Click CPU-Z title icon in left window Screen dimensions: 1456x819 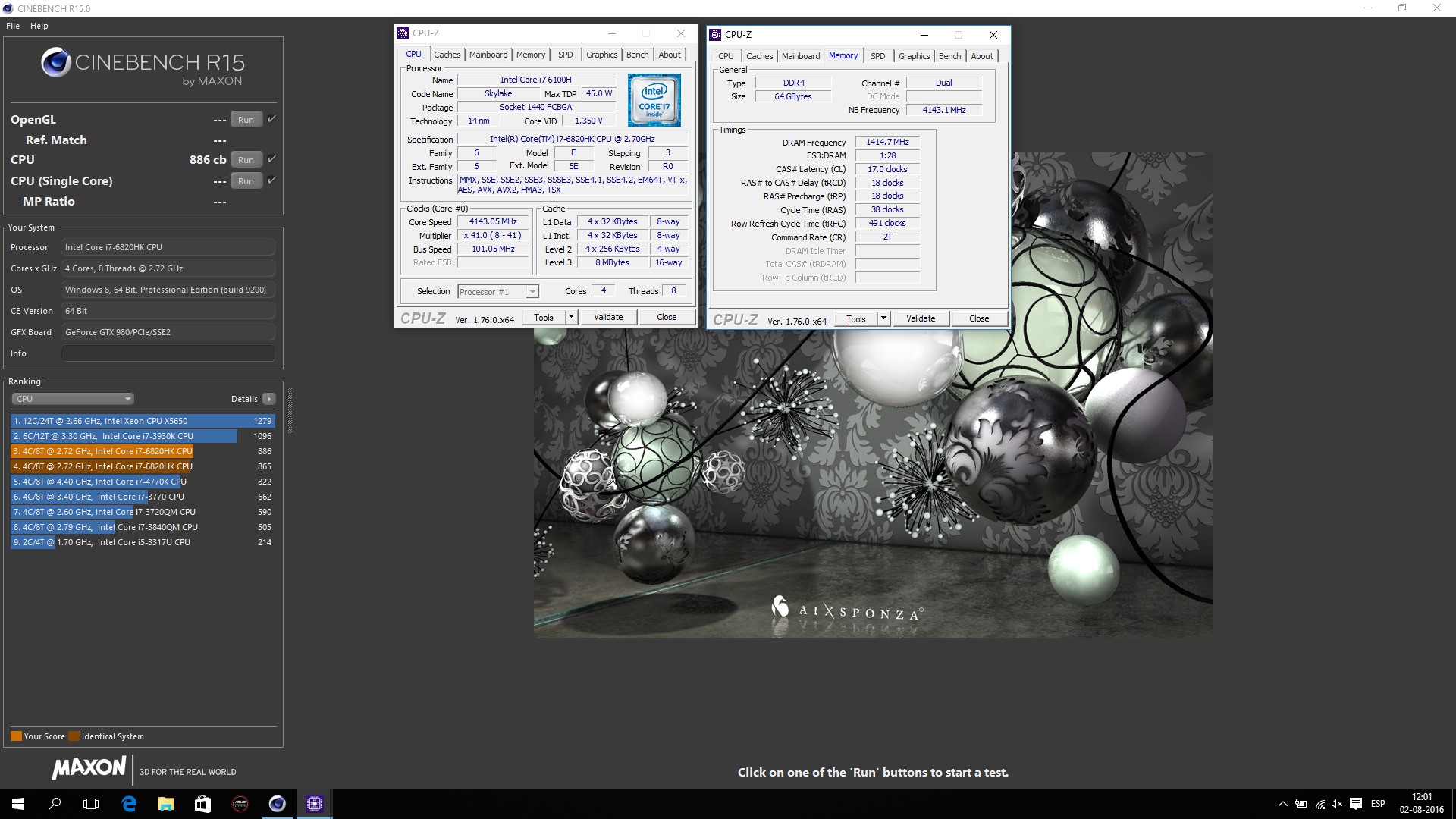point(403,33)
